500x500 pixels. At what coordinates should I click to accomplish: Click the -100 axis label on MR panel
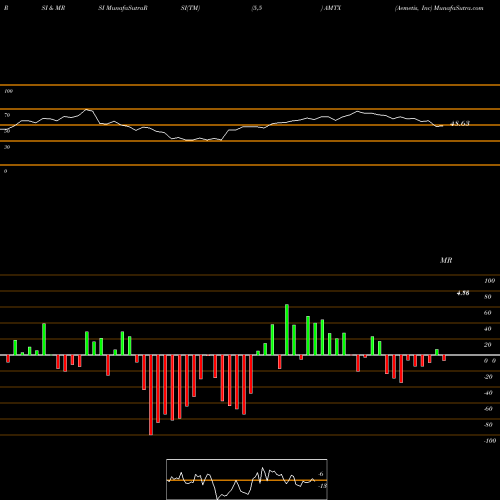(x=490, y=441)
